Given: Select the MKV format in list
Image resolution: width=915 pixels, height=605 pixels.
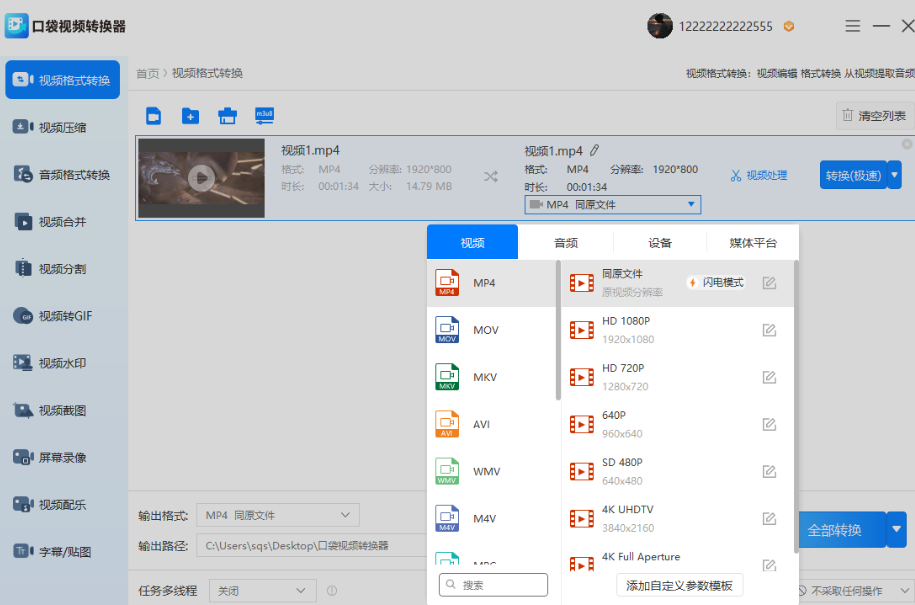Looking at the screenshot, I should point(485,377).
